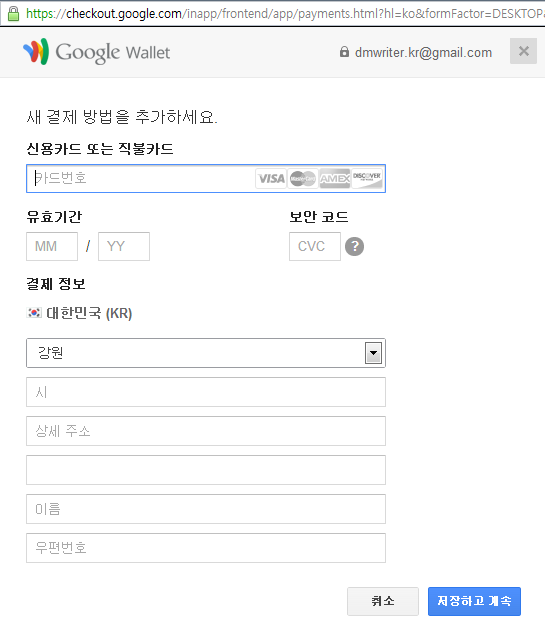The image size is (545, 637).
Task: Select the 우편번호 postal code field
Action: coord(206,548)
